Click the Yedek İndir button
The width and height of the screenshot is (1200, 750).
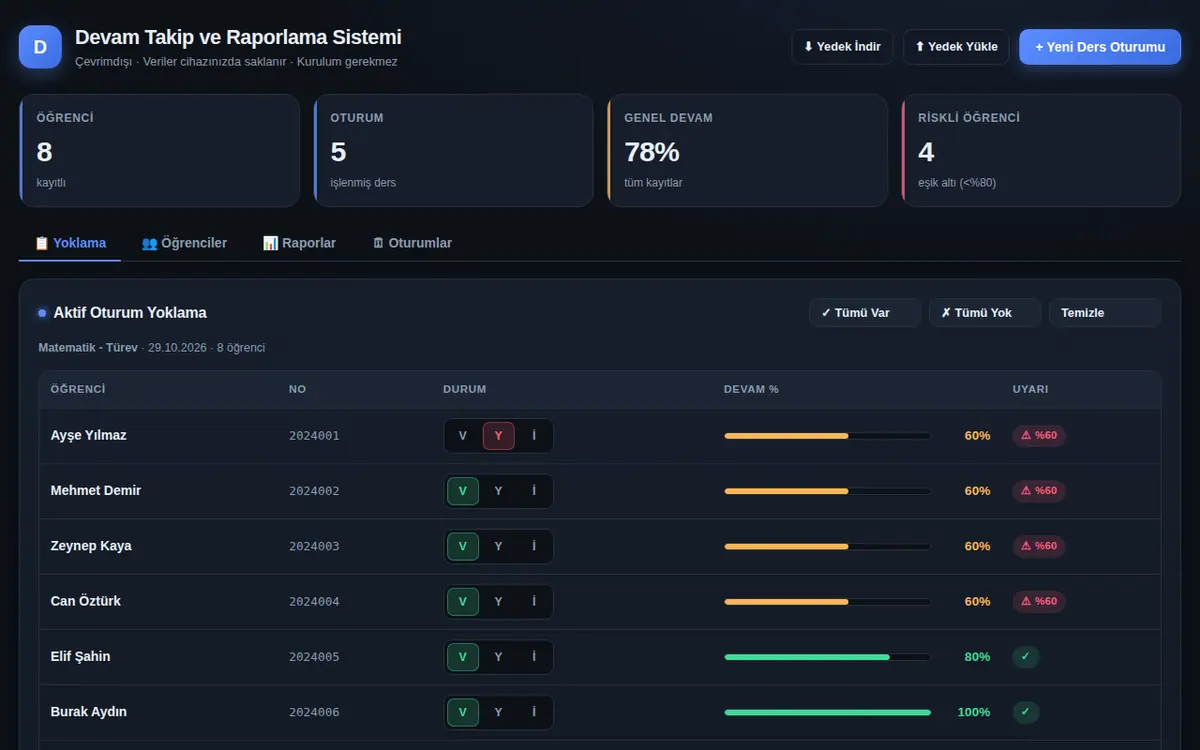842,47
